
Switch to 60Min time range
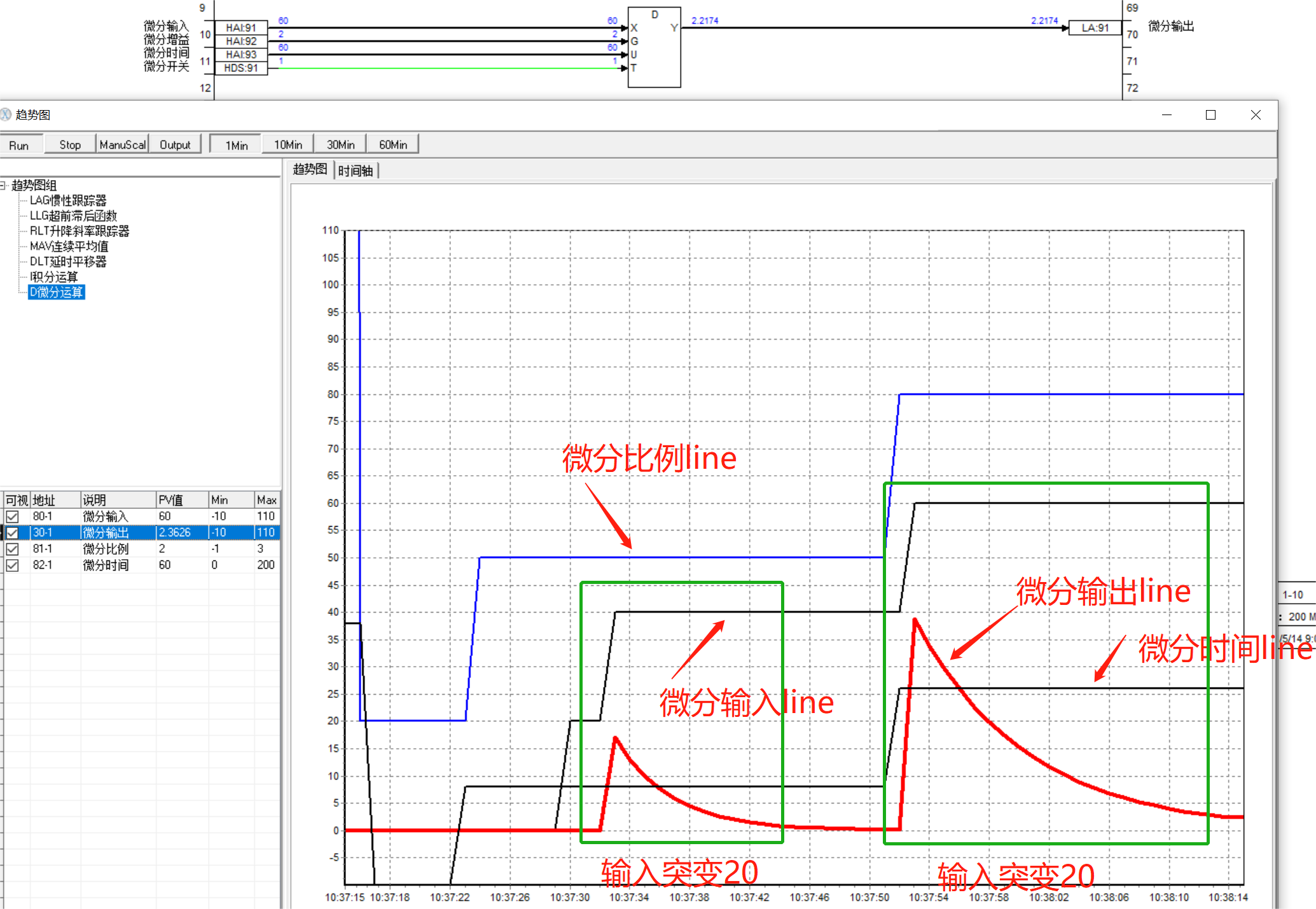[392, 145]
